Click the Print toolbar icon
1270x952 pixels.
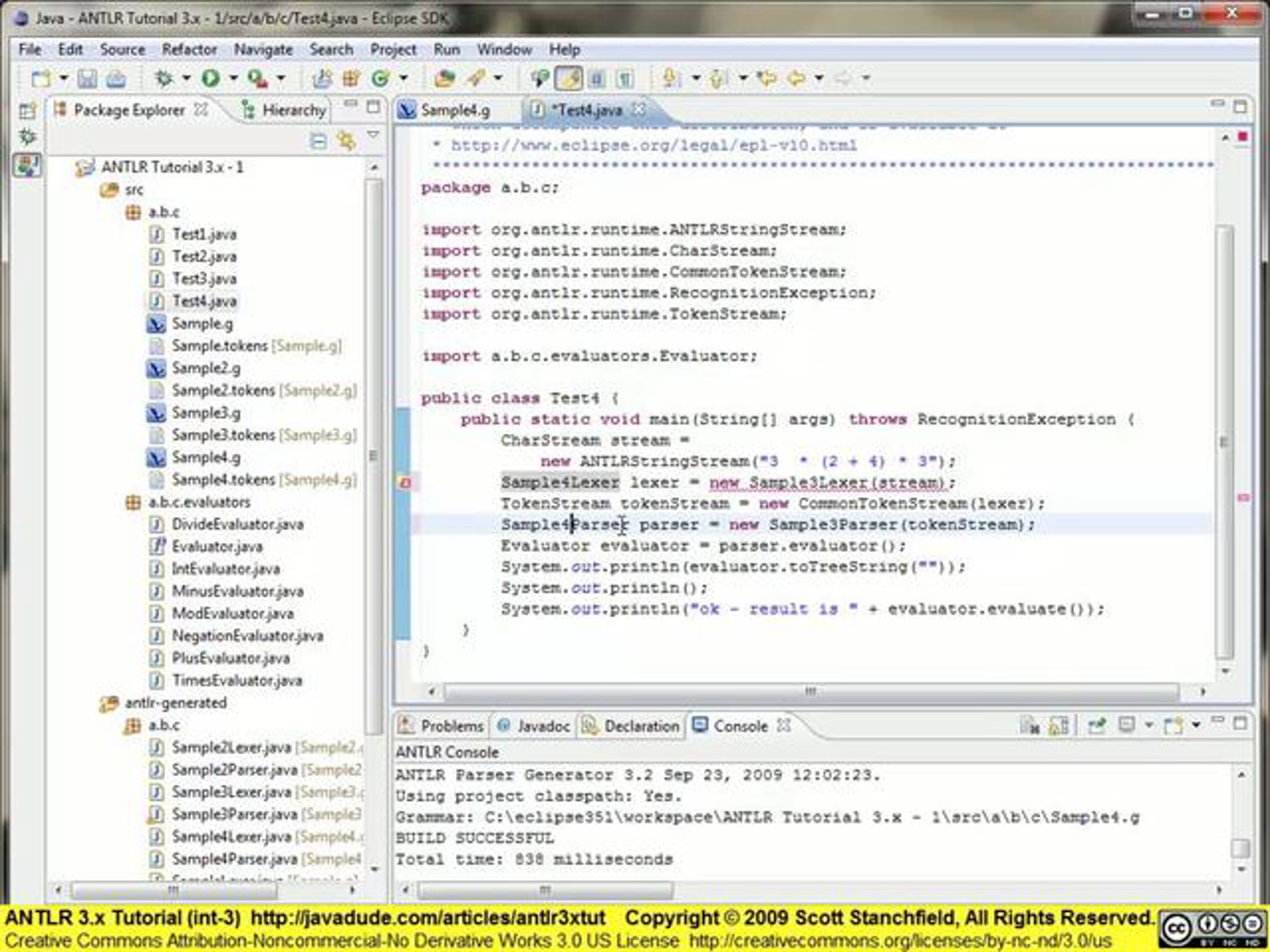coord(116,79)
